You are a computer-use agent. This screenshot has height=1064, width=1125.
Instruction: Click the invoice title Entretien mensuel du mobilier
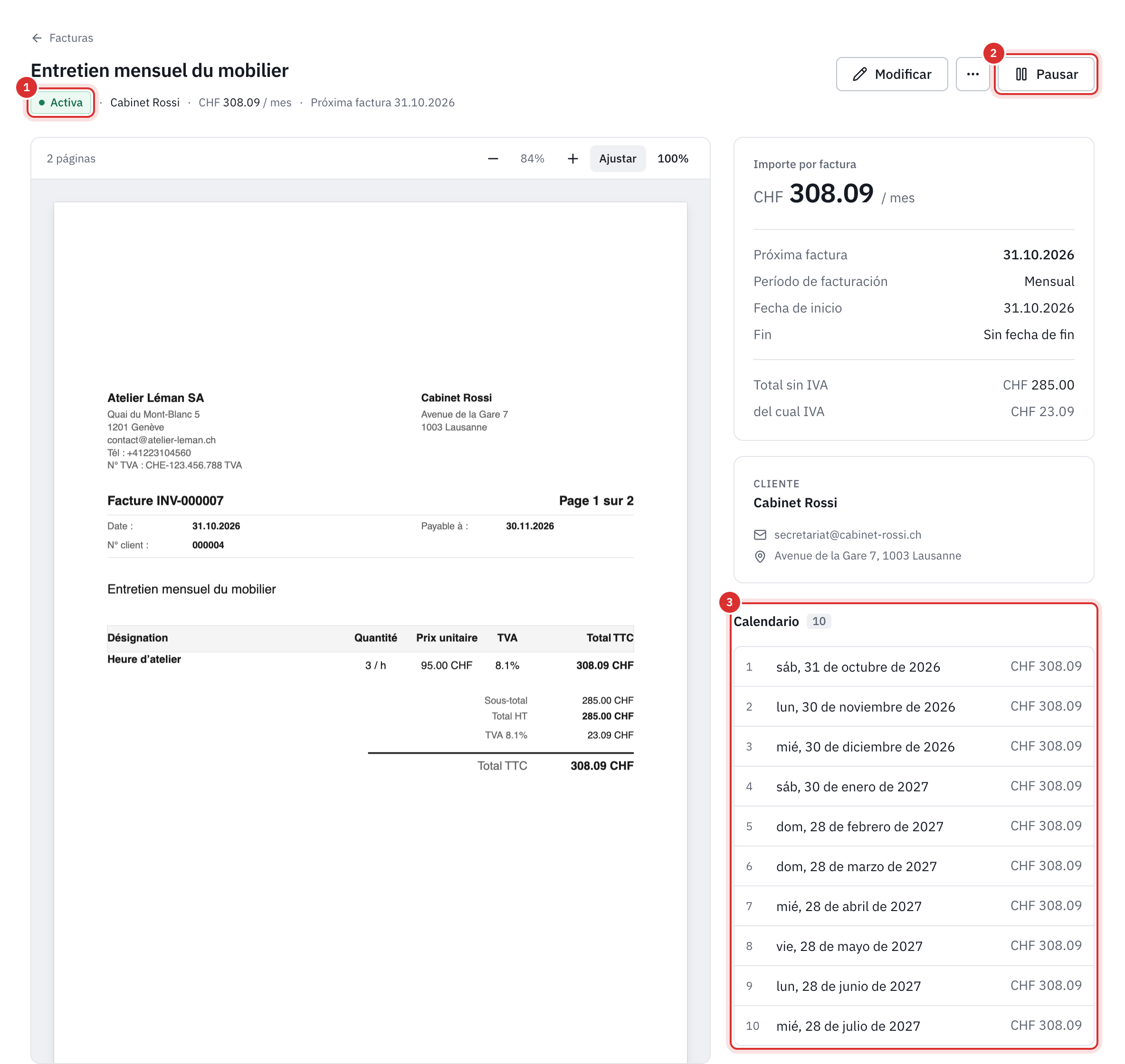coord(160,70)
